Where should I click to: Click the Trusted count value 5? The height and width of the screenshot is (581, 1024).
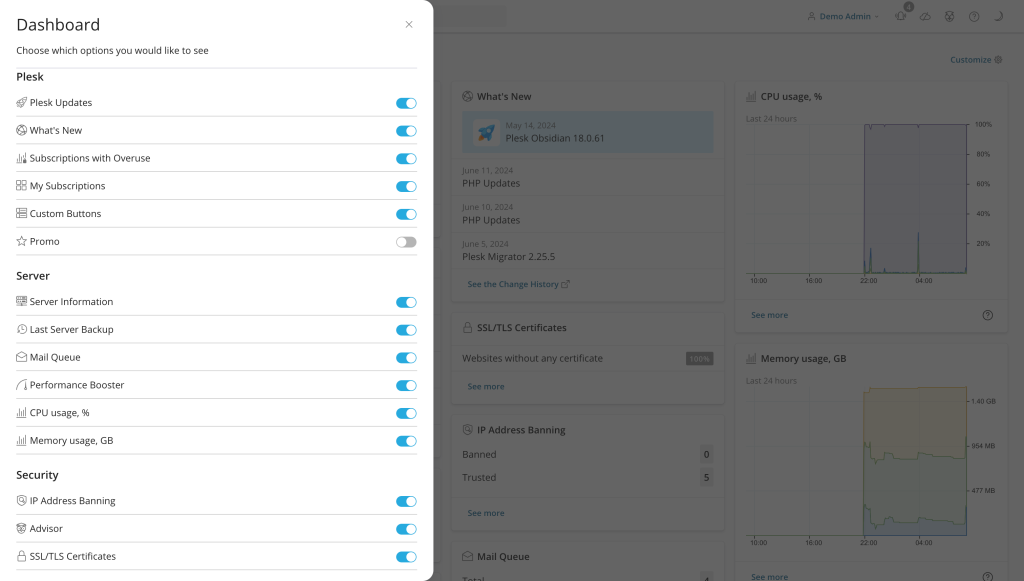706,477
